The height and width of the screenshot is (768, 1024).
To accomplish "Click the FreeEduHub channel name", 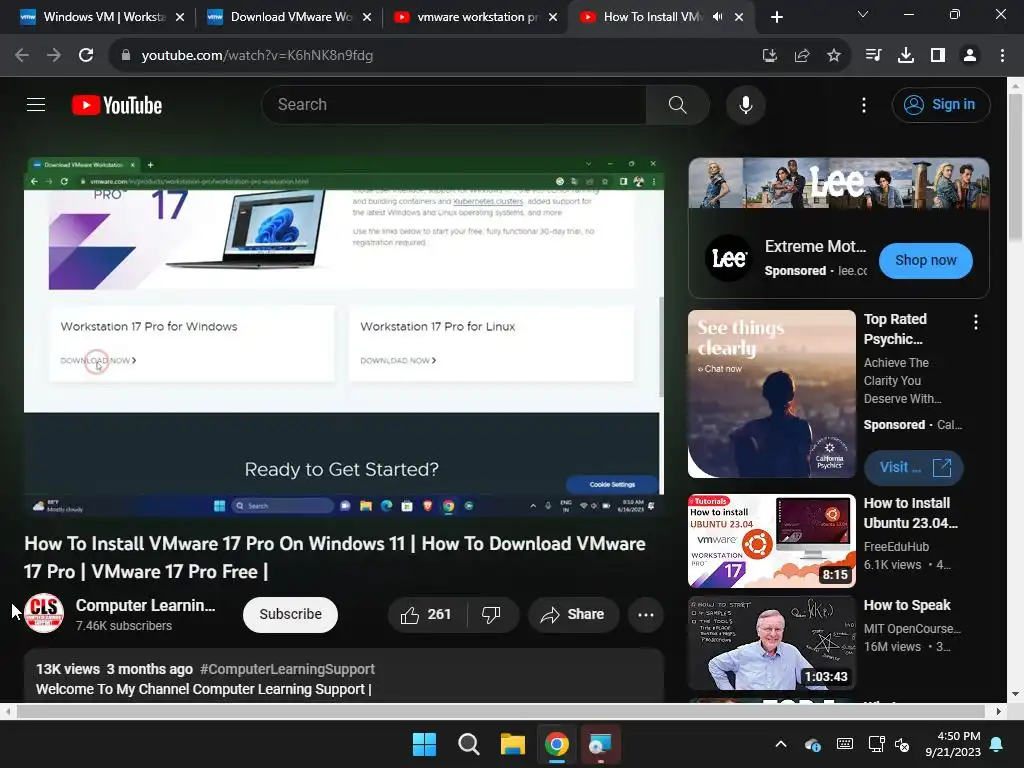I will pyautogui.click(x=896, y=547).
